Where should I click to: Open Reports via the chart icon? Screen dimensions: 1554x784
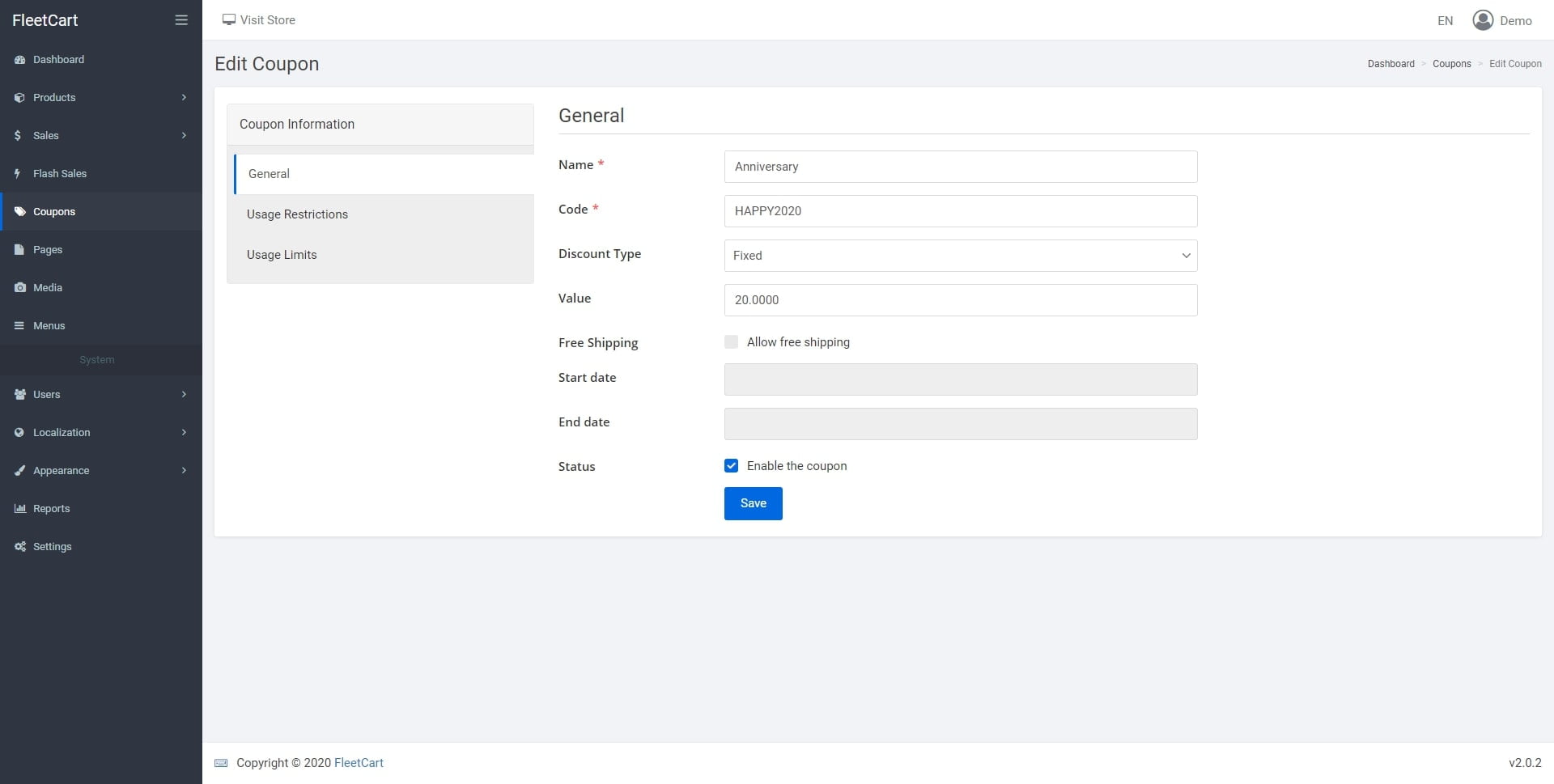point(20,509)
